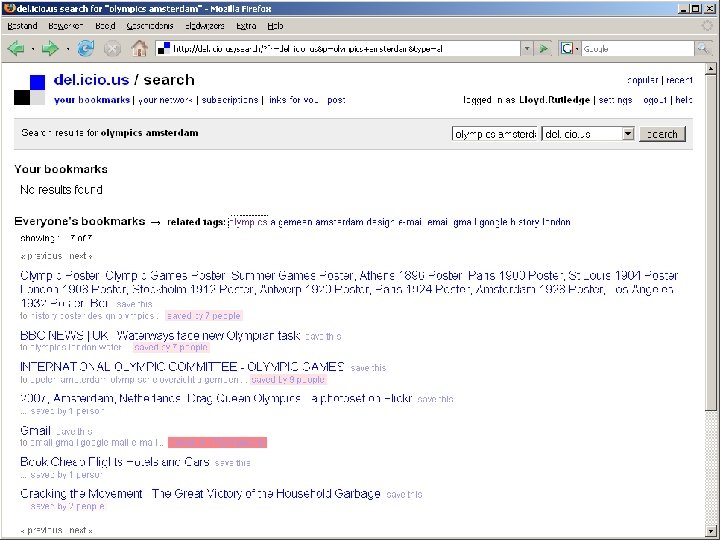
Task: Select the related tag google
Action: [x=494, y=222]
